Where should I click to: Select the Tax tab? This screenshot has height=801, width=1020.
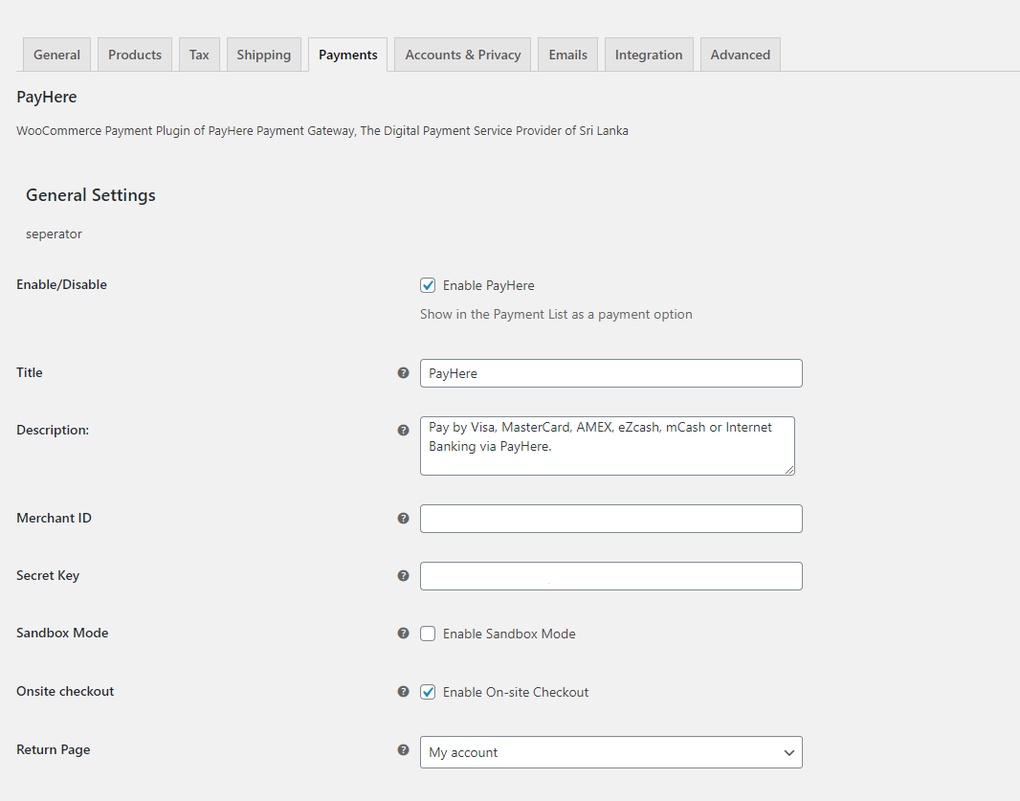(198, 54)
